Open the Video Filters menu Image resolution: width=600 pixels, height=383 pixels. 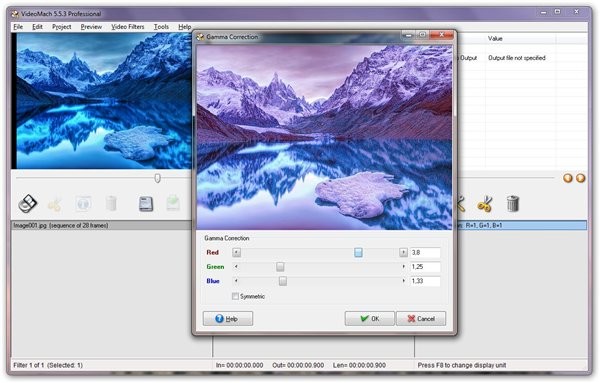[x=128, y=27]
